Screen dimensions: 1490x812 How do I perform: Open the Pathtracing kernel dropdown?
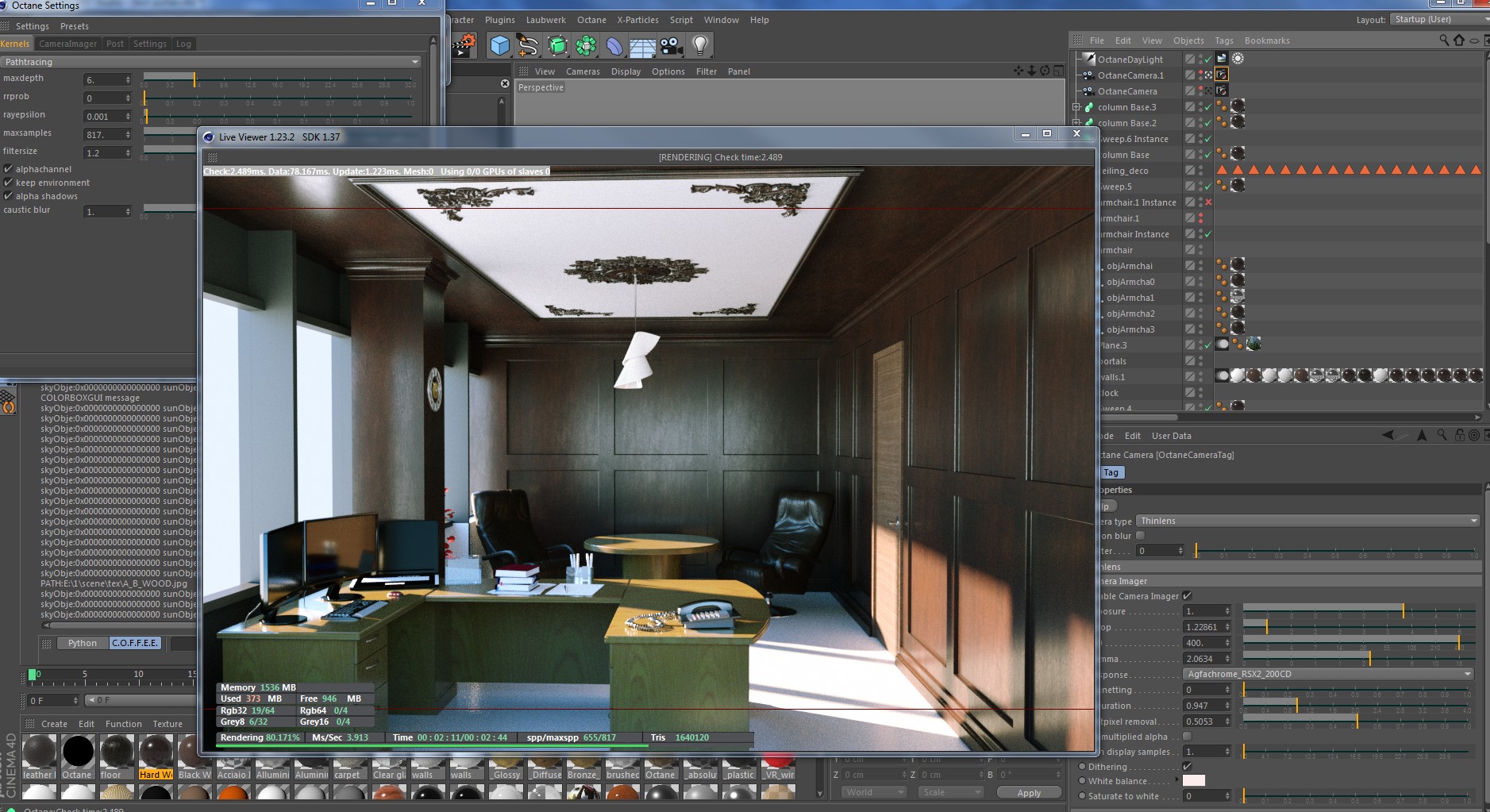tap(211, 62)
